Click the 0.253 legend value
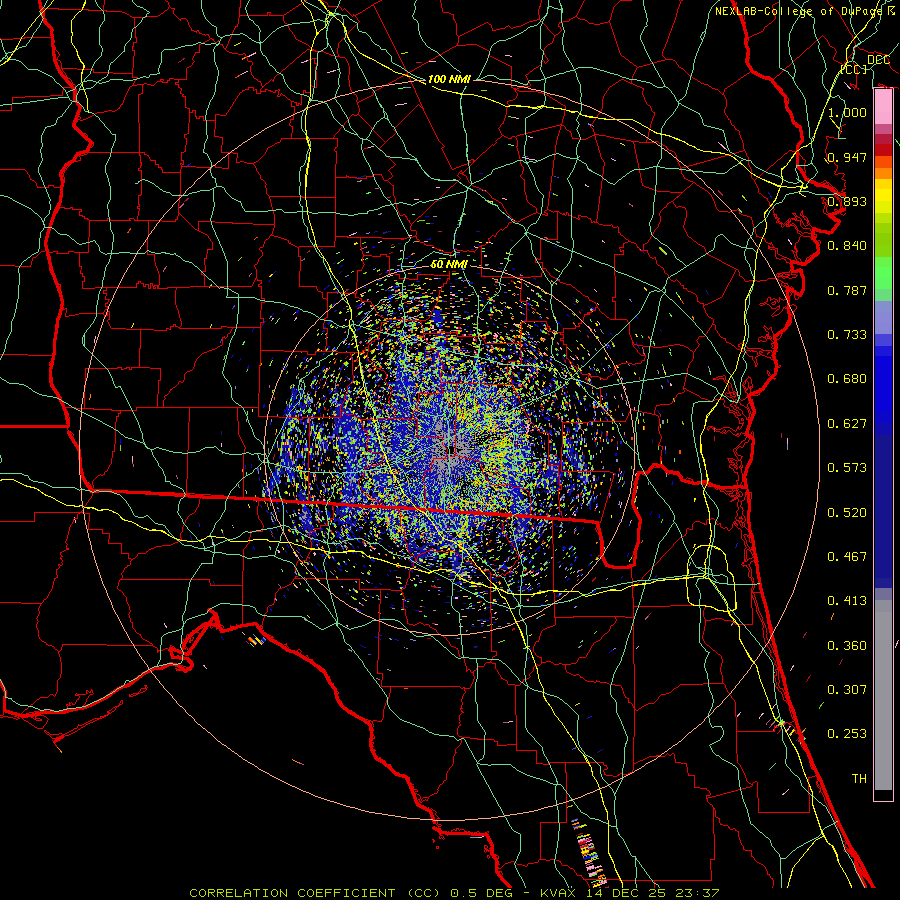 pos(847,734)
